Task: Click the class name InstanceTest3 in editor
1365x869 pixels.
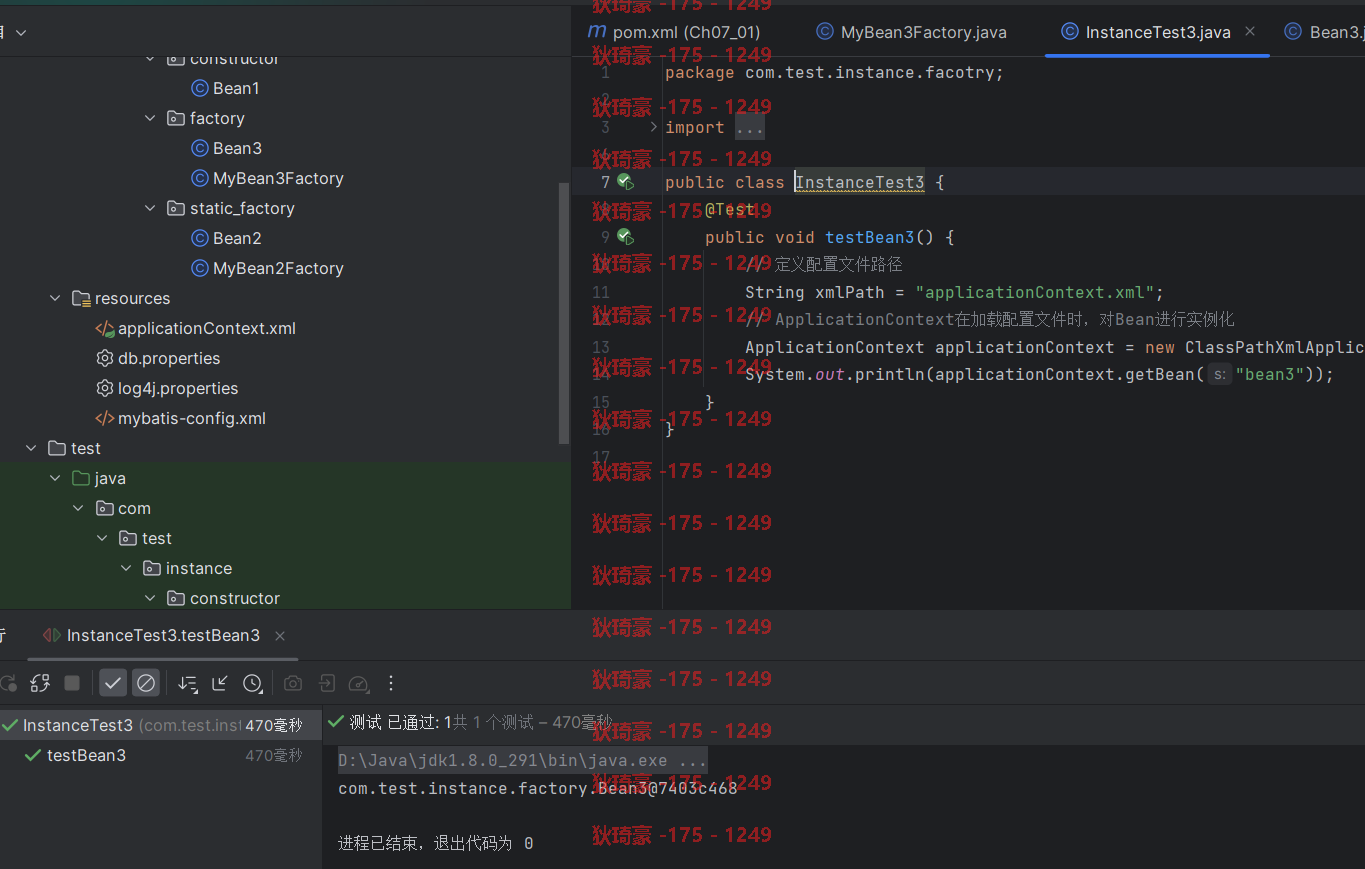Action: [859, 182]
